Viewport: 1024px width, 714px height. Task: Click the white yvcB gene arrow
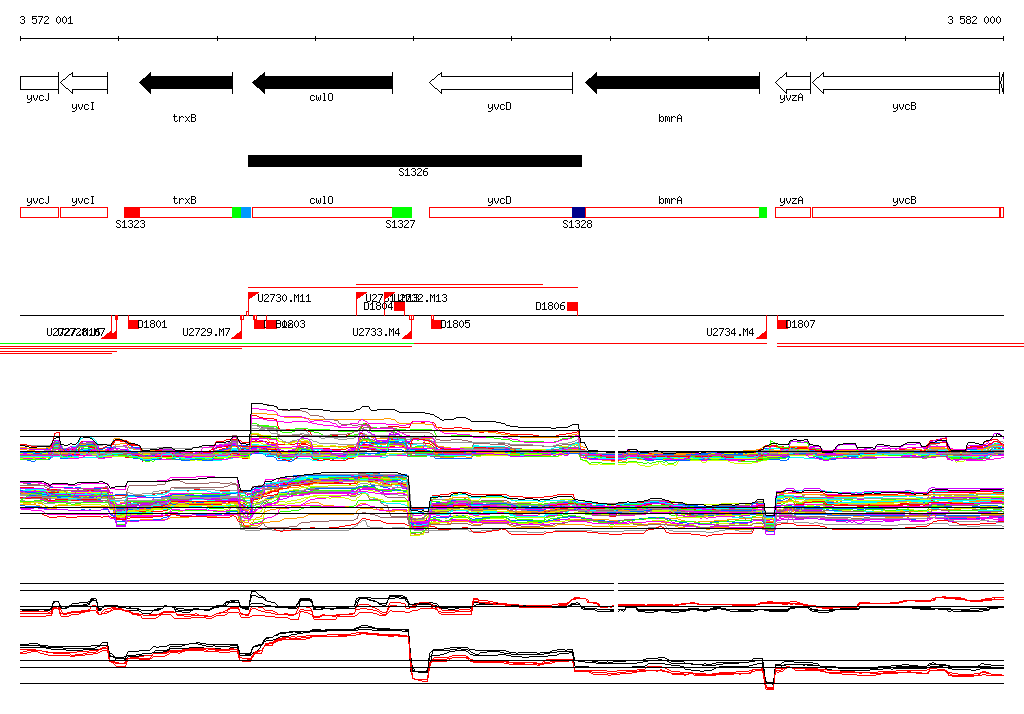[x=906, y=83]
